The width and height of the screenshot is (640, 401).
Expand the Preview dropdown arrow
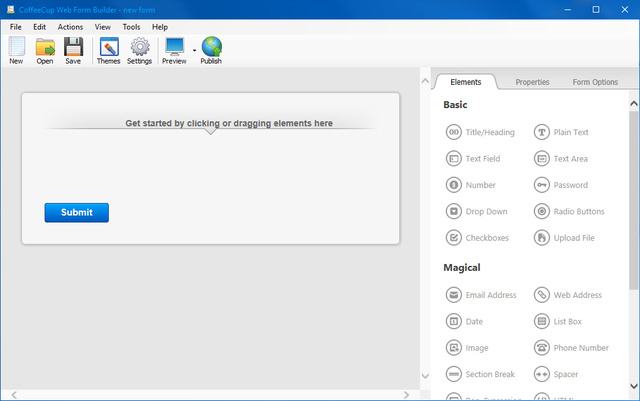point(194,49)
